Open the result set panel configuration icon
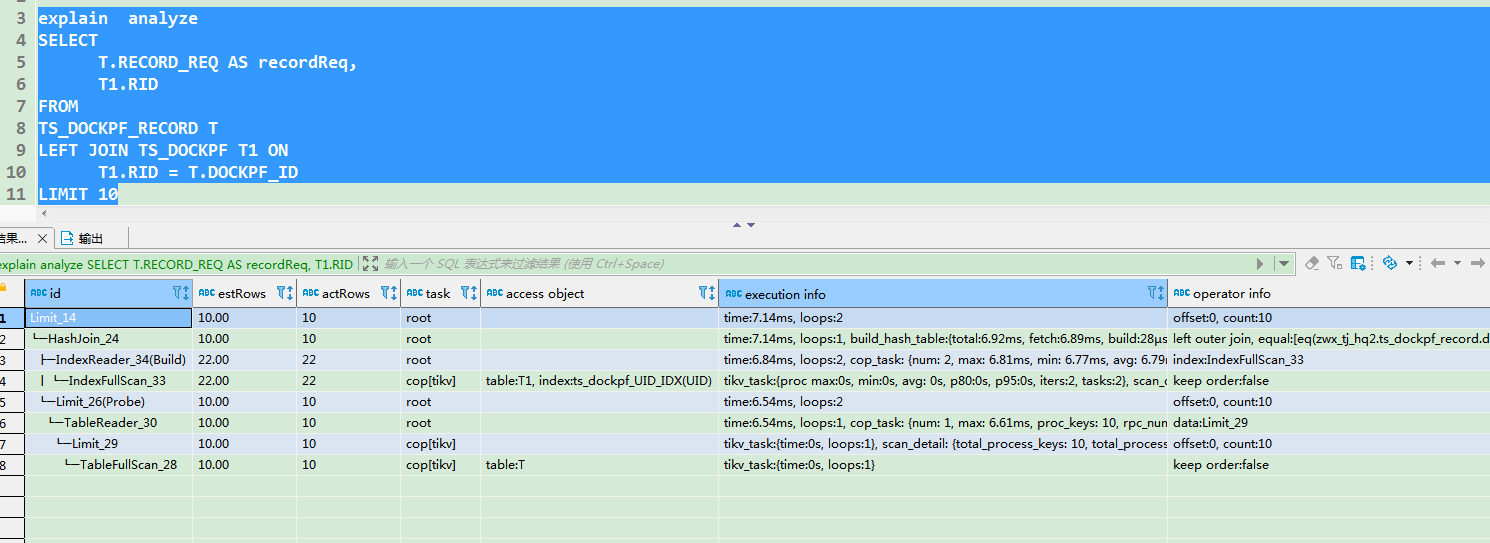The width and height of the screenshot is (1490, 543). coord(1358,264)
